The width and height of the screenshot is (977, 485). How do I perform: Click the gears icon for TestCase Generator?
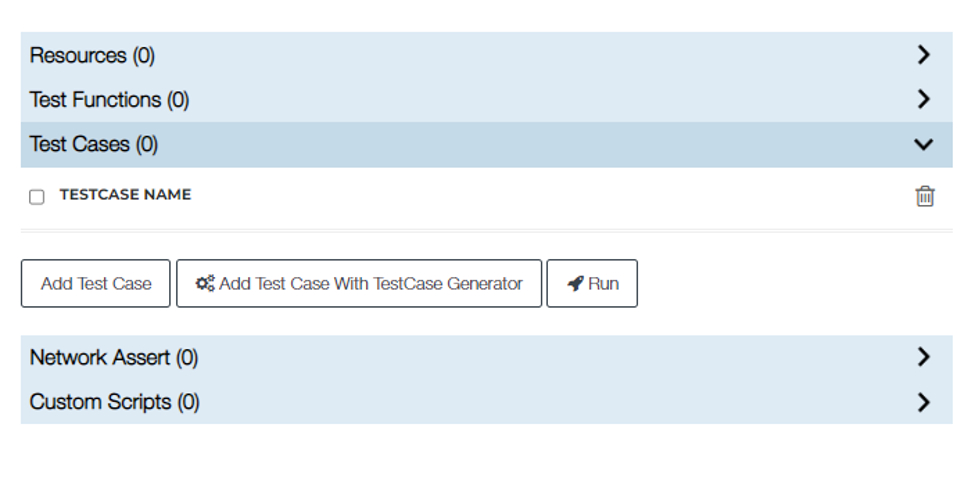coord(205,284)
